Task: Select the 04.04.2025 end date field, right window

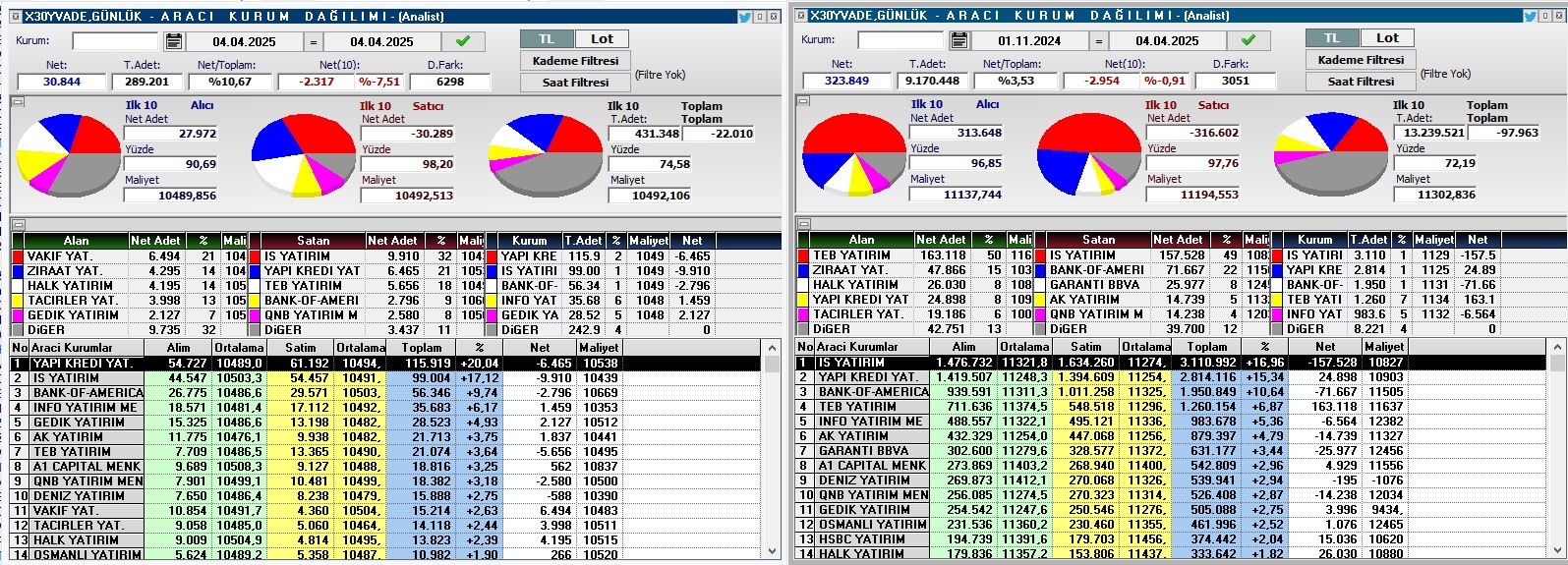Action: click(1168, 40)
